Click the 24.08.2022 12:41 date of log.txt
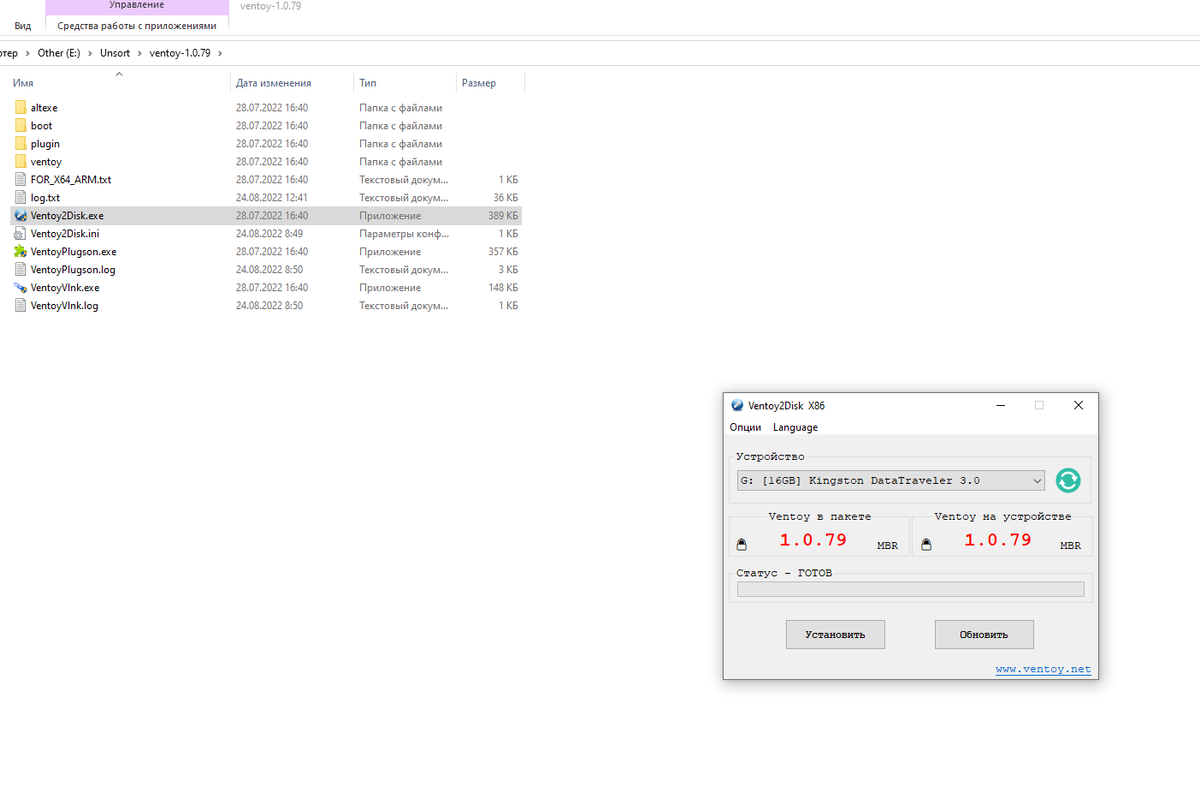Image resolution: width=1200 pixels, height=793 pixels. (x=272, y=198)
